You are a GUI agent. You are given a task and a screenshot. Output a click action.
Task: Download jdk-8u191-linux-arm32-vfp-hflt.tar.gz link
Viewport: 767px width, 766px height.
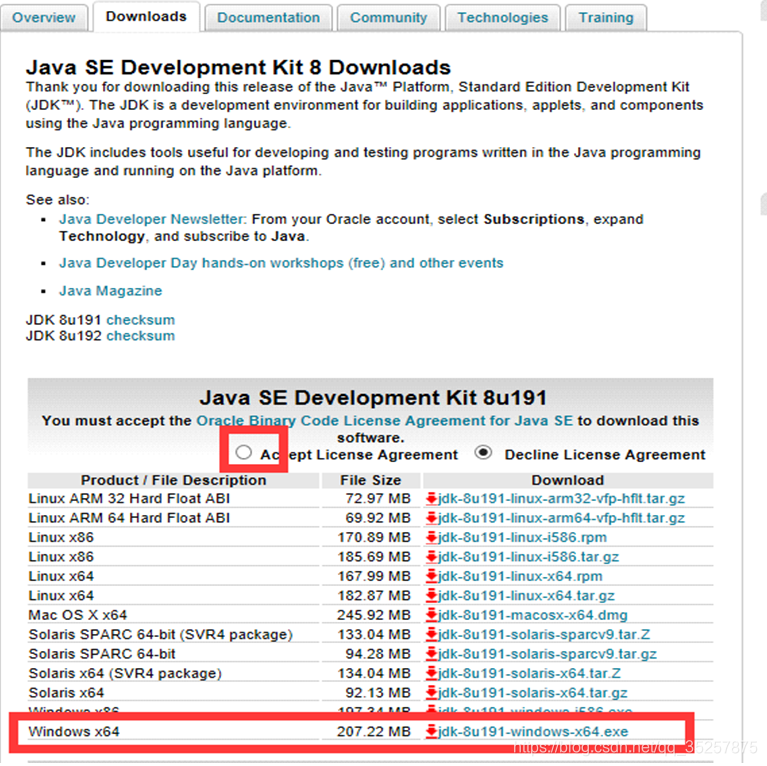point(562,498)
